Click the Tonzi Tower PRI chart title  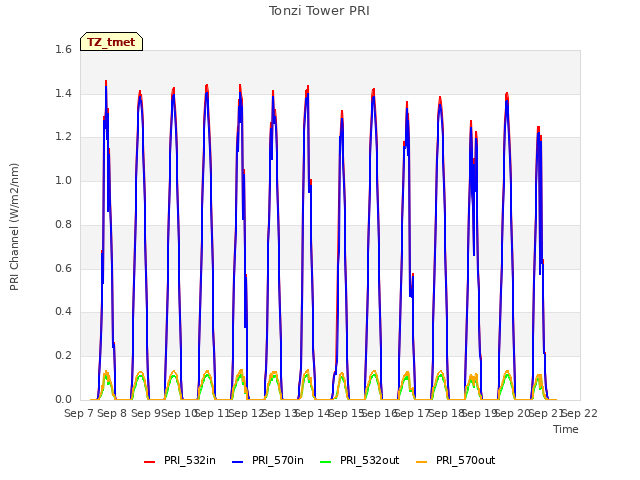[319, 11]
